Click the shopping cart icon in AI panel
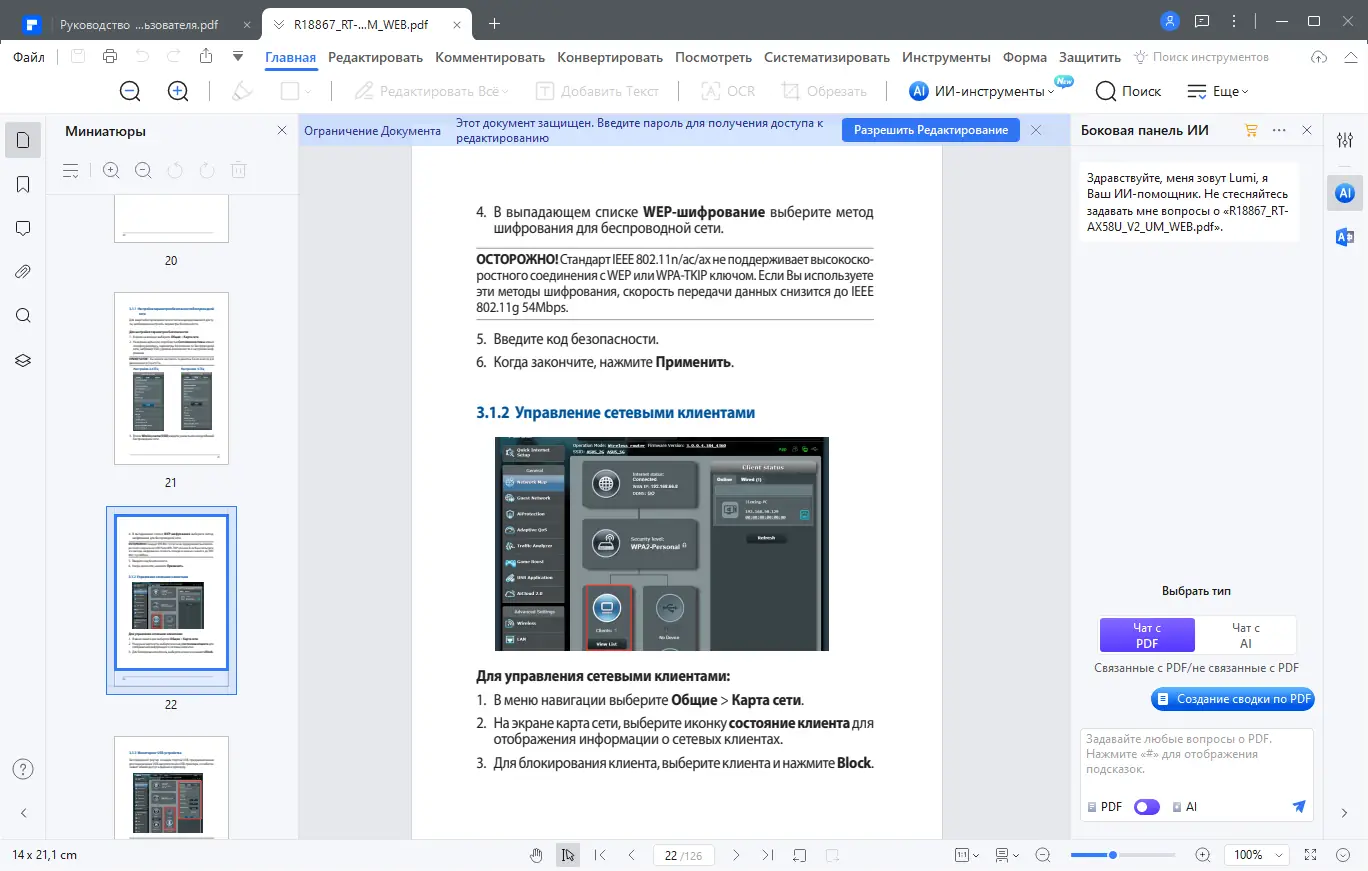Image resolution: width=1368 pixels, height=871 pixels. (1251, 131)
